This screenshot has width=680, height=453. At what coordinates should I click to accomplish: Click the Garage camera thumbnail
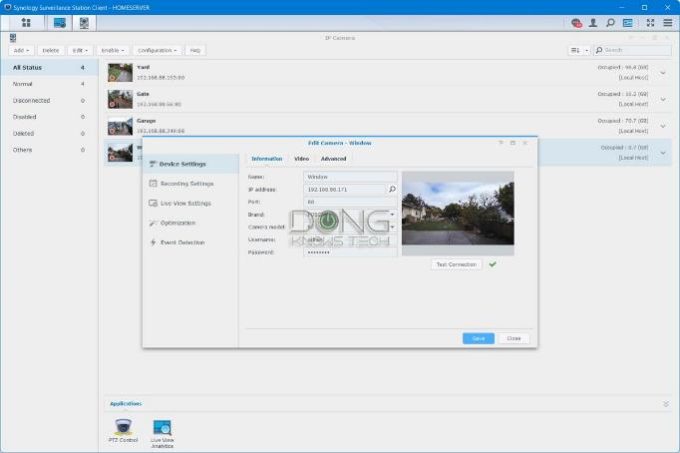click(x=120, y=126)
